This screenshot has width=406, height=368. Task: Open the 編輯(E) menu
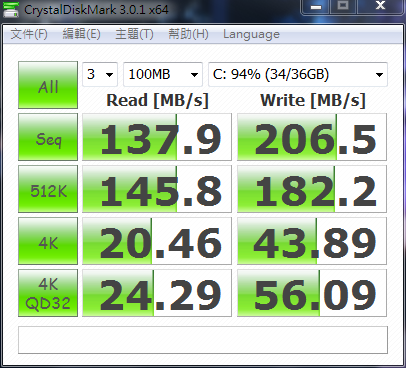[81, 34]
